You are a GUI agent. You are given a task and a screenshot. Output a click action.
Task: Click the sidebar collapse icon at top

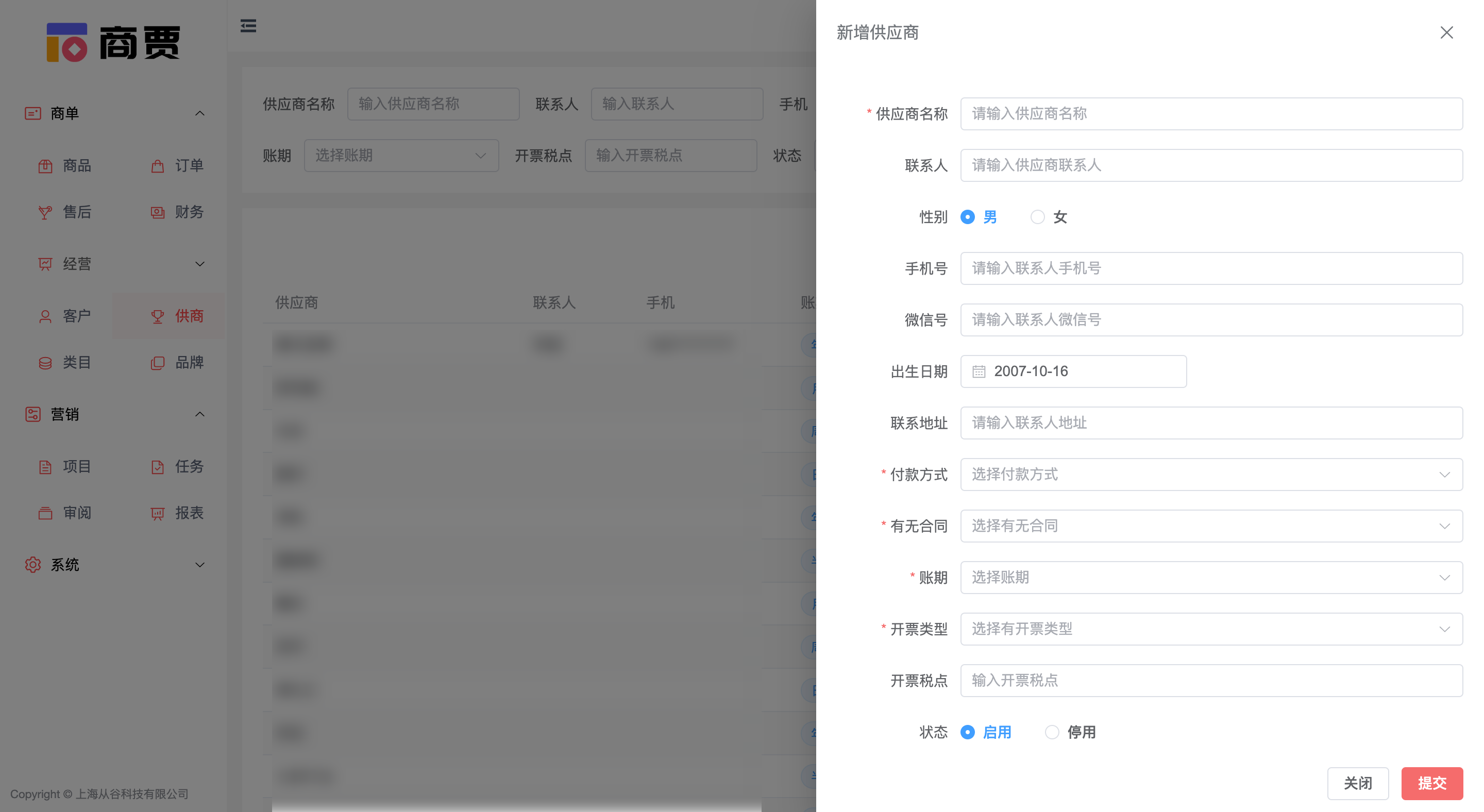[x=248, y=26]
